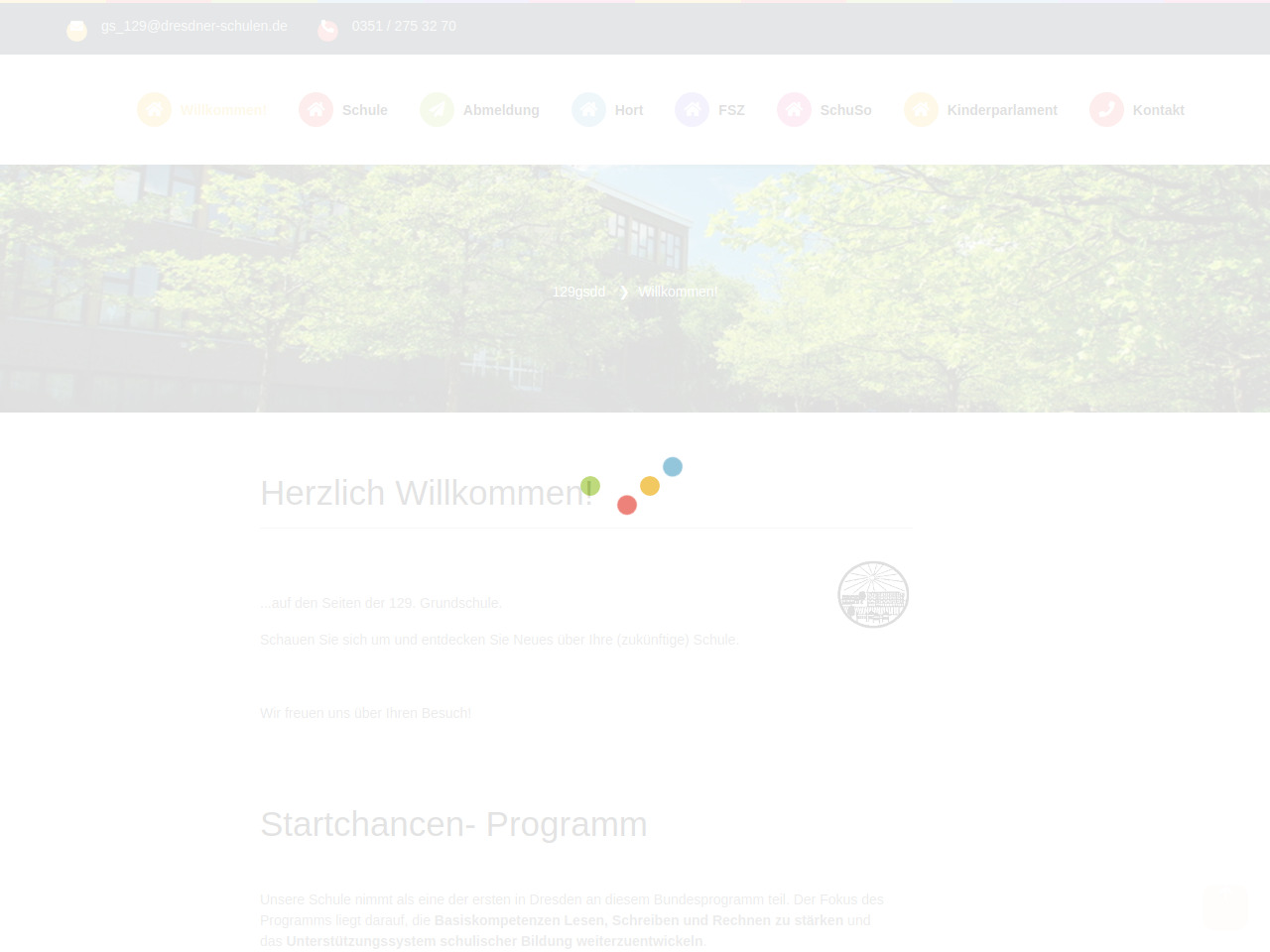Click the paper plane icon beside Abmeldung

click(x=437, y=110)
